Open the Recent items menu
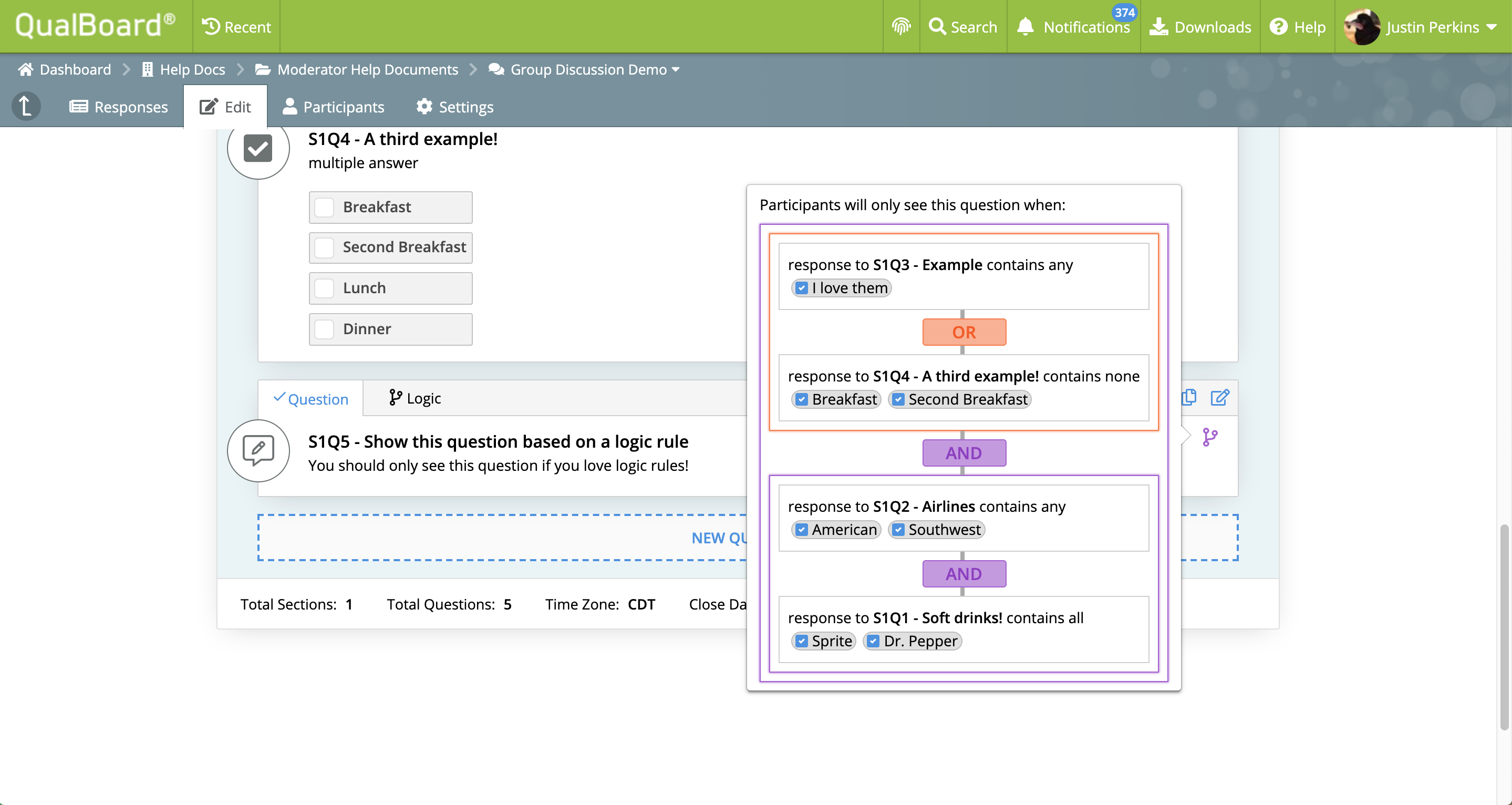 [236, 26]
